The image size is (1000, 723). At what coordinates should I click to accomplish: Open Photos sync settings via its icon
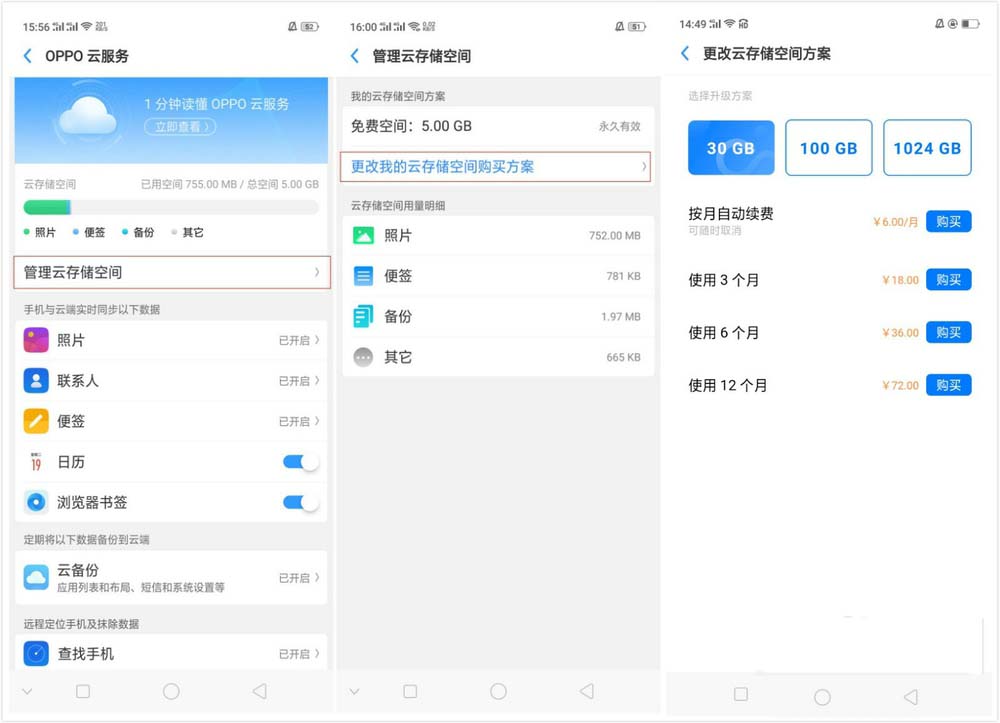coord(34,340)
